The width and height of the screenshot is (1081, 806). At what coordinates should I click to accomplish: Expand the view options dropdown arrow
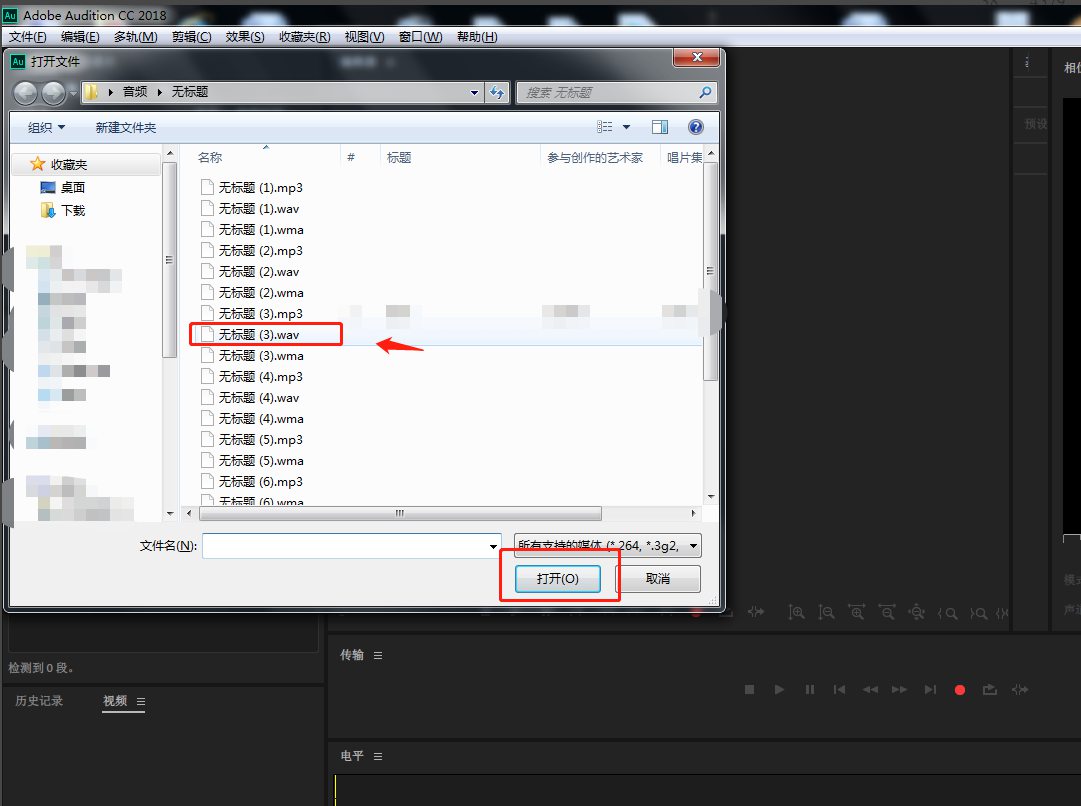[x=626, y=127]
